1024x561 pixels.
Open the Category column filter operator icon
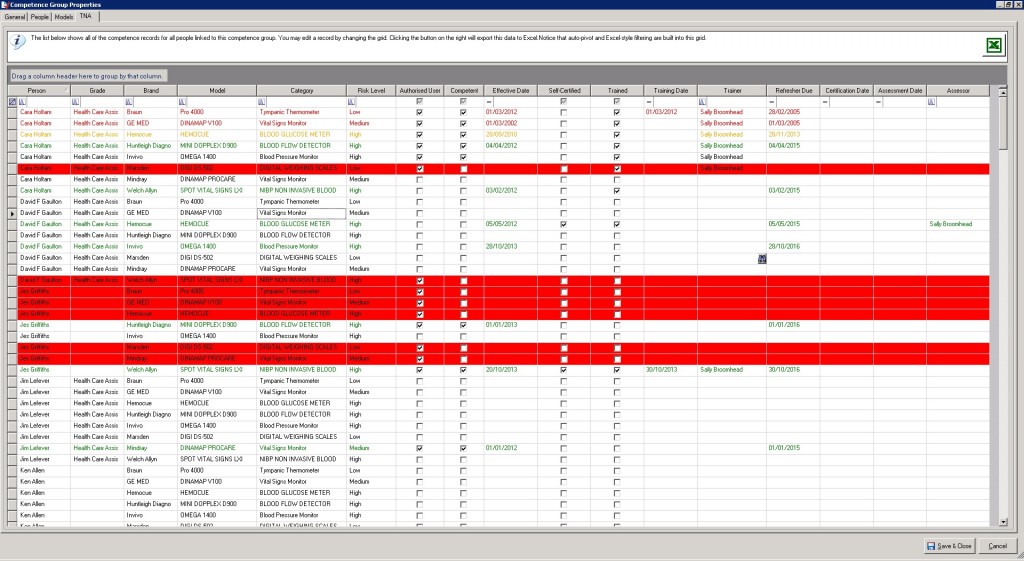(x=262, y=102)
